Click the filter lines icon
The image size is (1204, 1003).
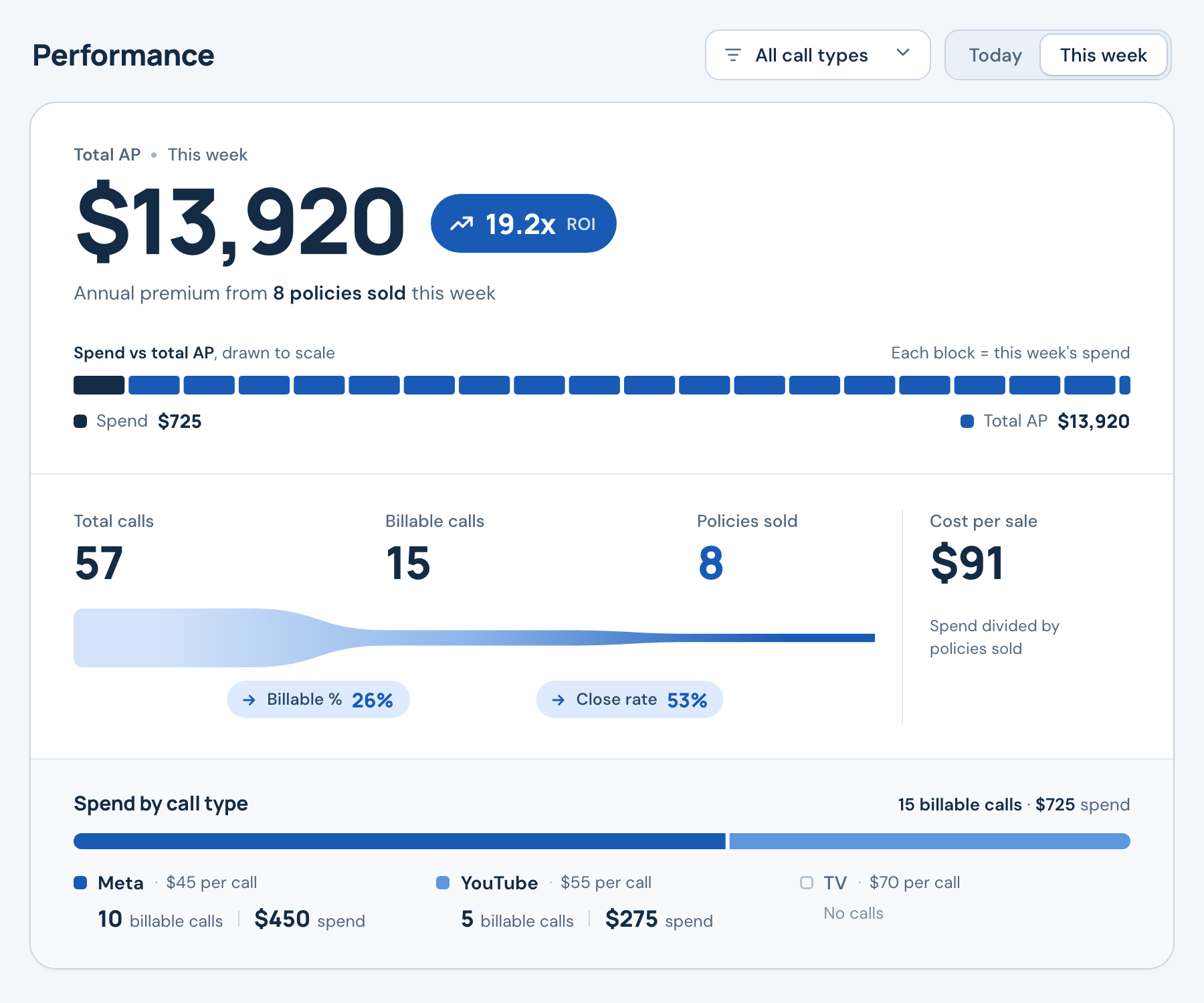[x=733, y=55]
